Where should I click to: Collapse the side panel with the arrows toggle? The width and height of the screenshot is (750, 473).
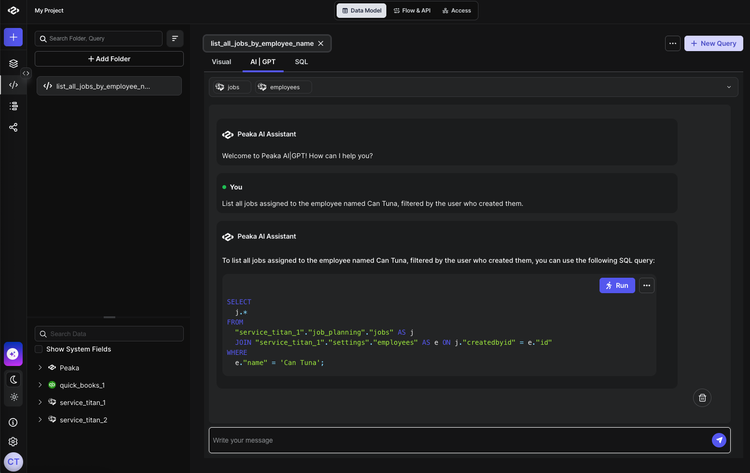(26, 73)
